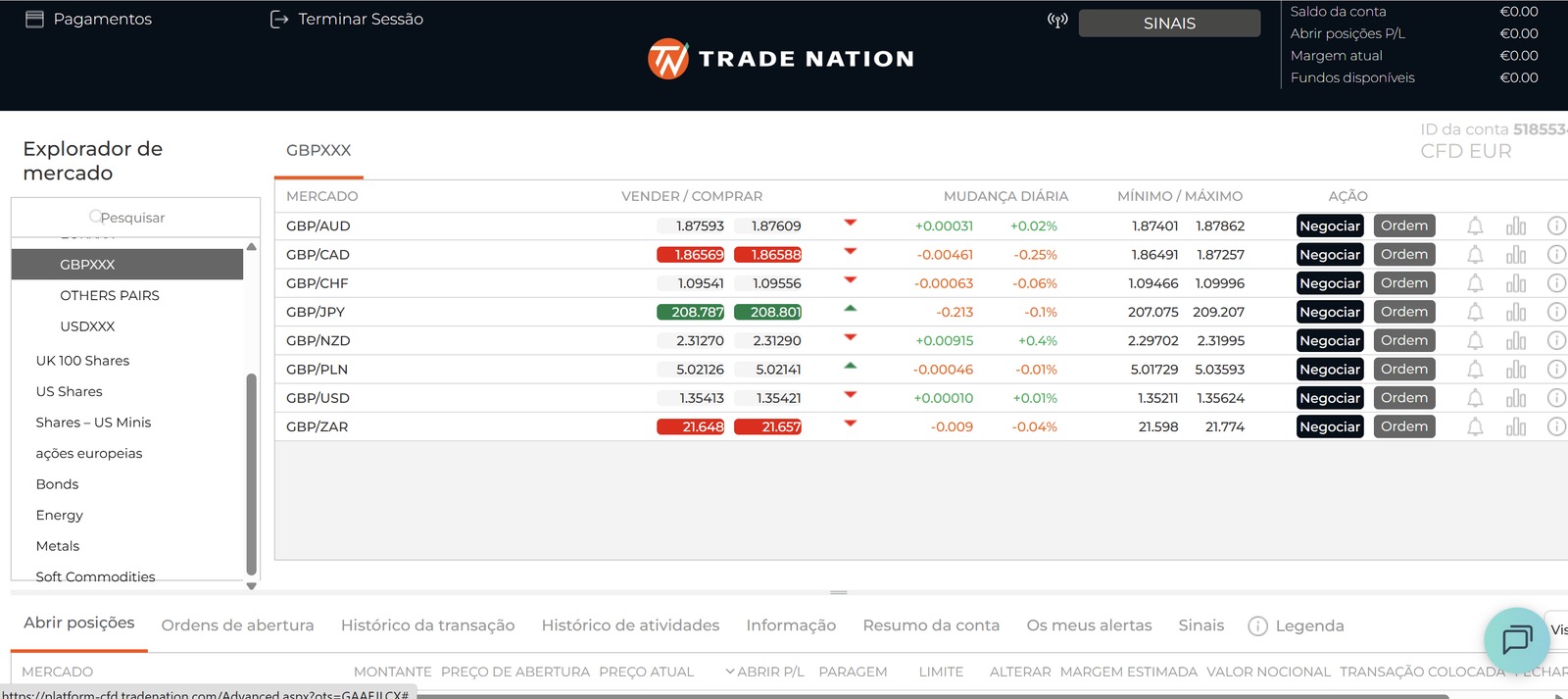Show info icon for GBP/CAD

tap(1556, 254)
